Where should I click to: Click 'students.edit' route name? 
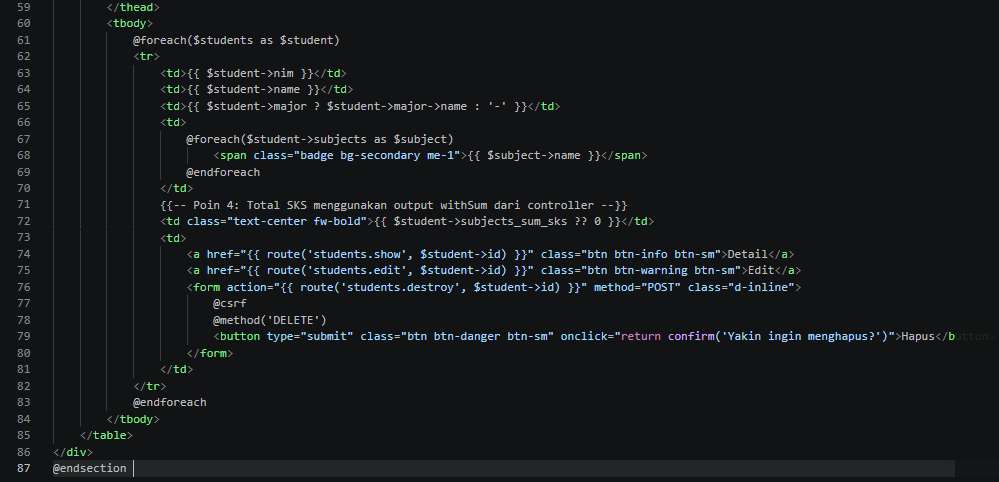click(x=359, y=271)
